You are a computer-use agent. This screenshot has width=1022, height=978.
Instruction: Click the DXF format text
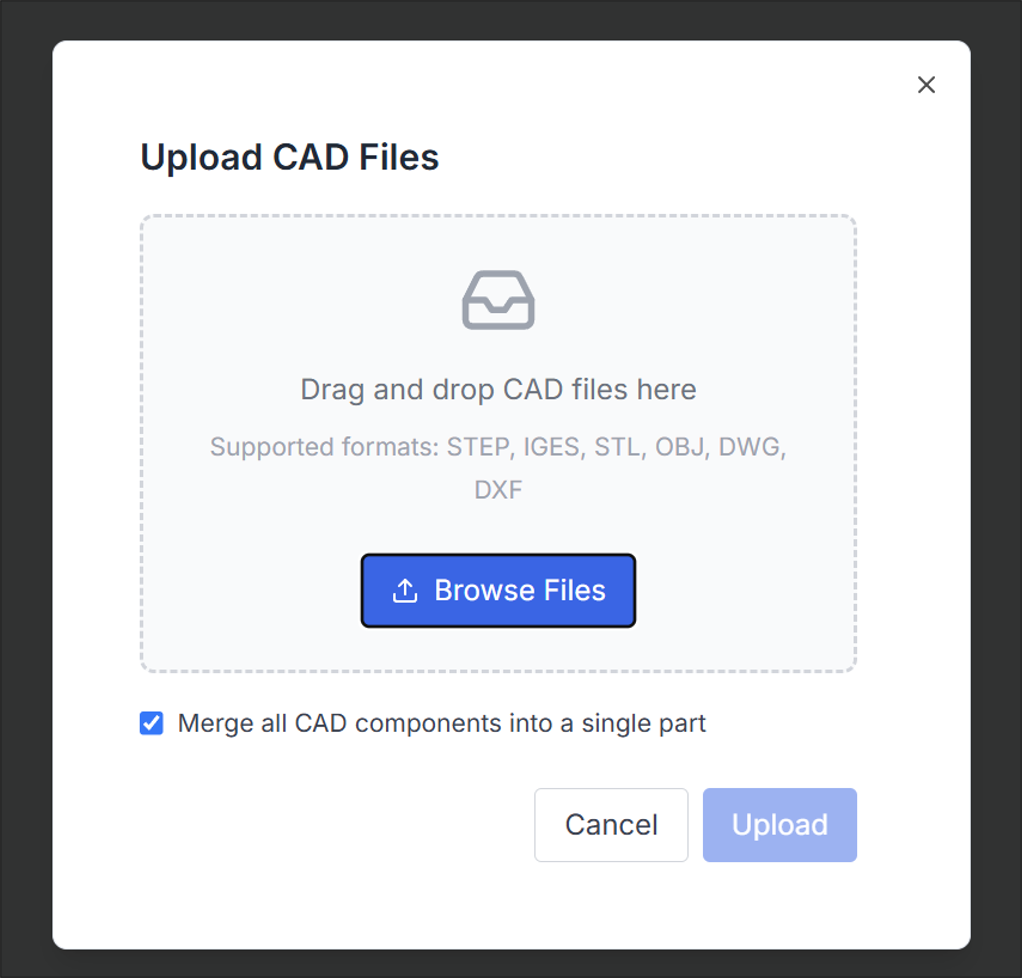(498, 490)
